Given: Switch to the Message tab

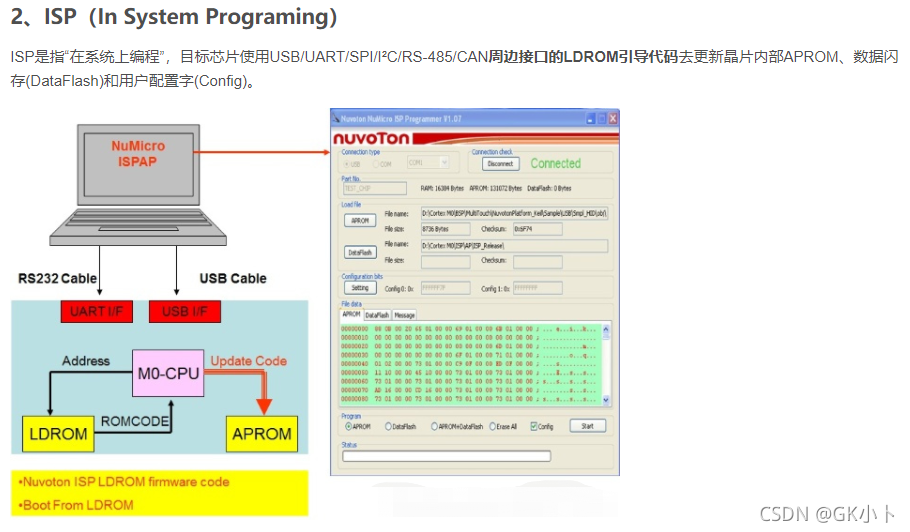Looking at the screenshot, I should (405, 315).
